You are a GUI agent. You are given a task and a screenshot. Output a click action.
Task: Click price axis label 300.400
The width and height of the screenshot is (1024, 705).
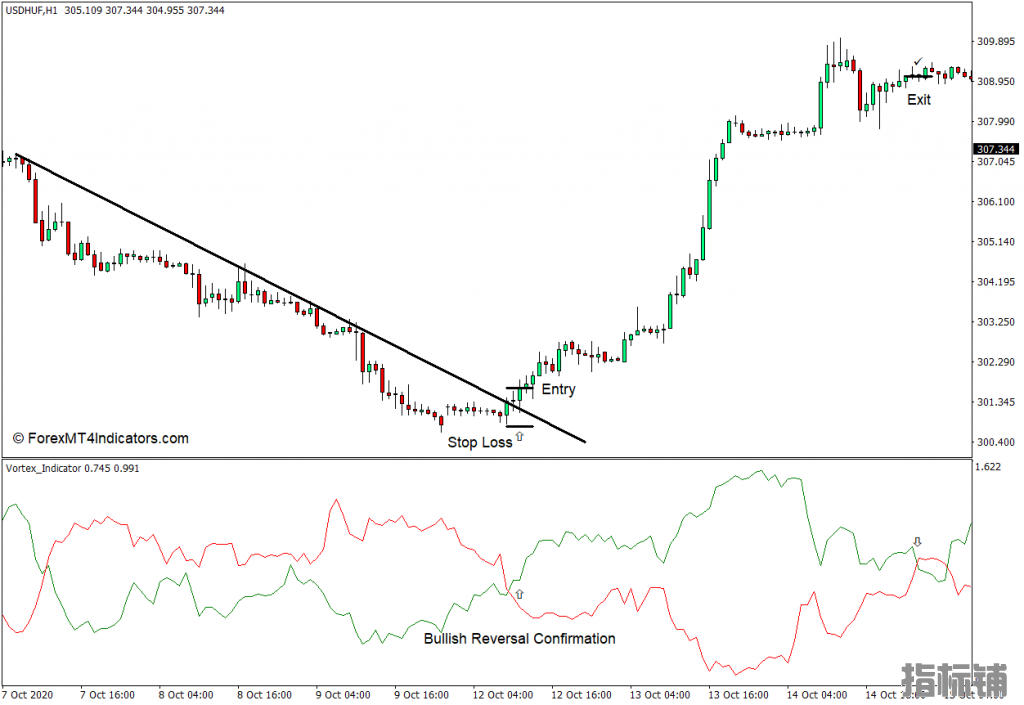[x=996, y=442]
